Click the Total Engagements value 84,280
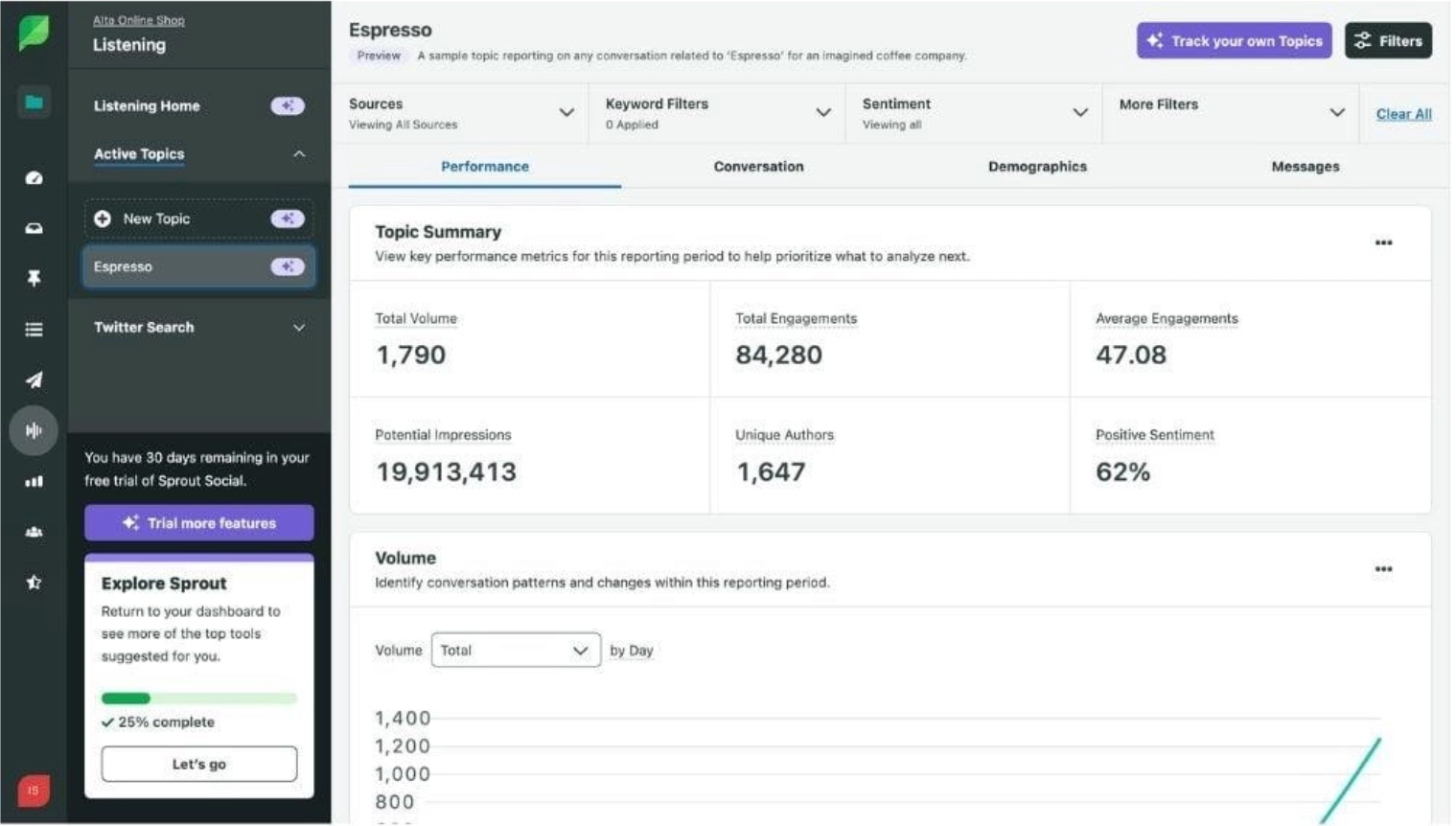The image size is (1456, 826). point(780,356)
